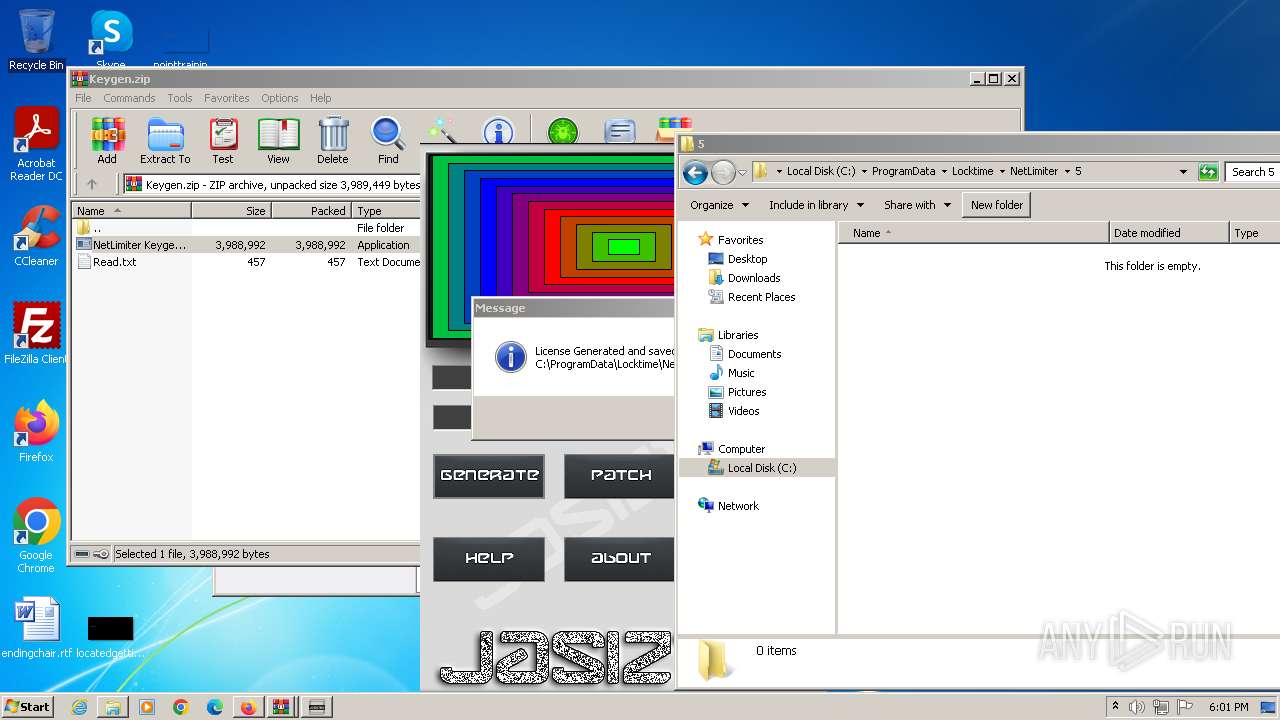Image resolution: width=1280 pixels, height=720 pixels.
Task: Open the Share with dropdown
Action: (916, 205)
